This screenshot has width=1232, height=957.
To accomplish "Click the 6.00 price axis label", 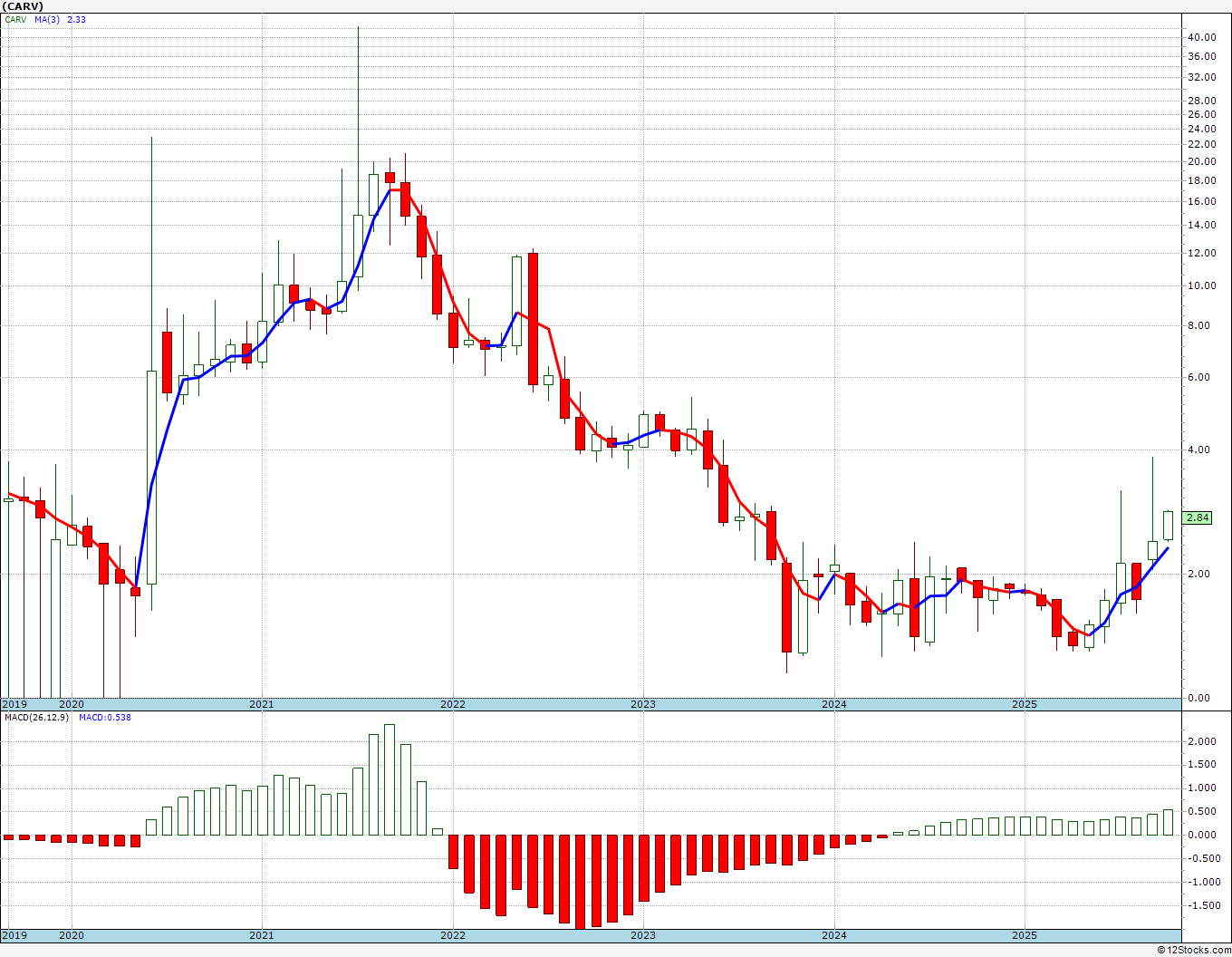I will click(1198, 377).
